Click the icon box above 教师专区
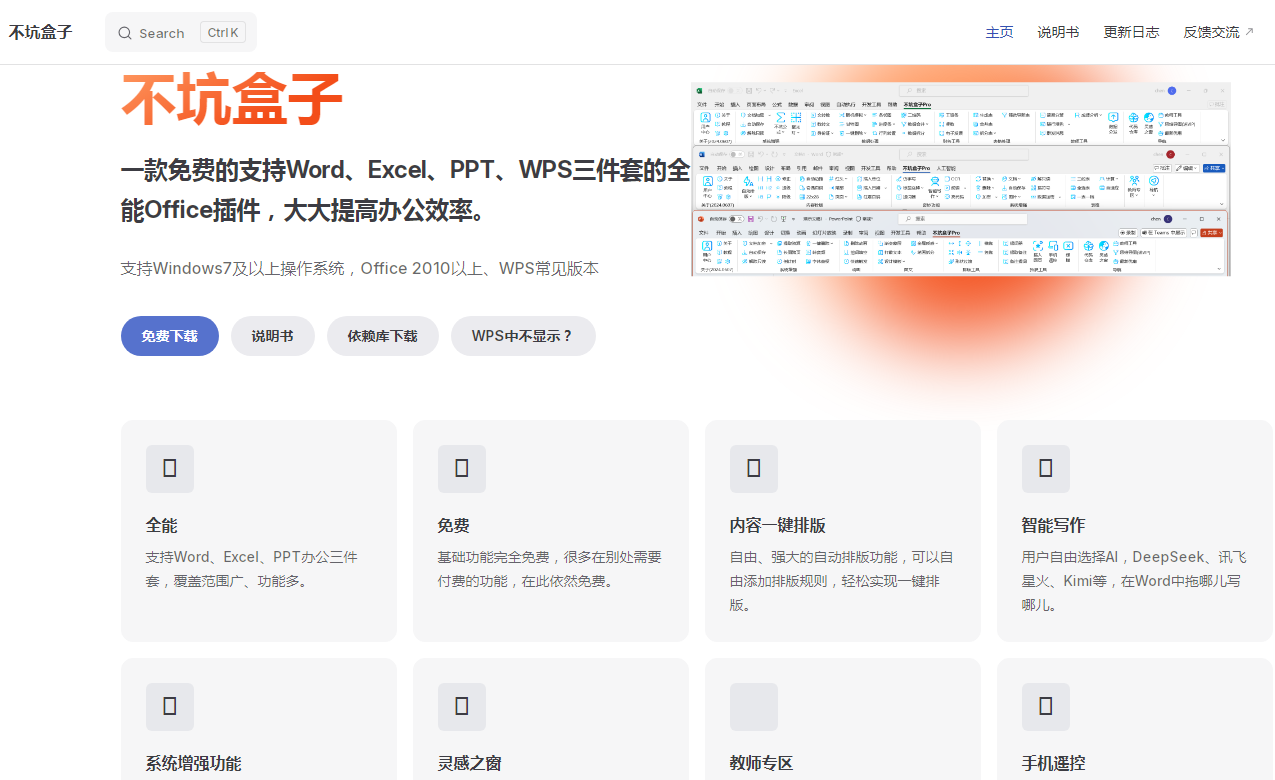The image size is (1275, 780). click(x=754, y=707)
